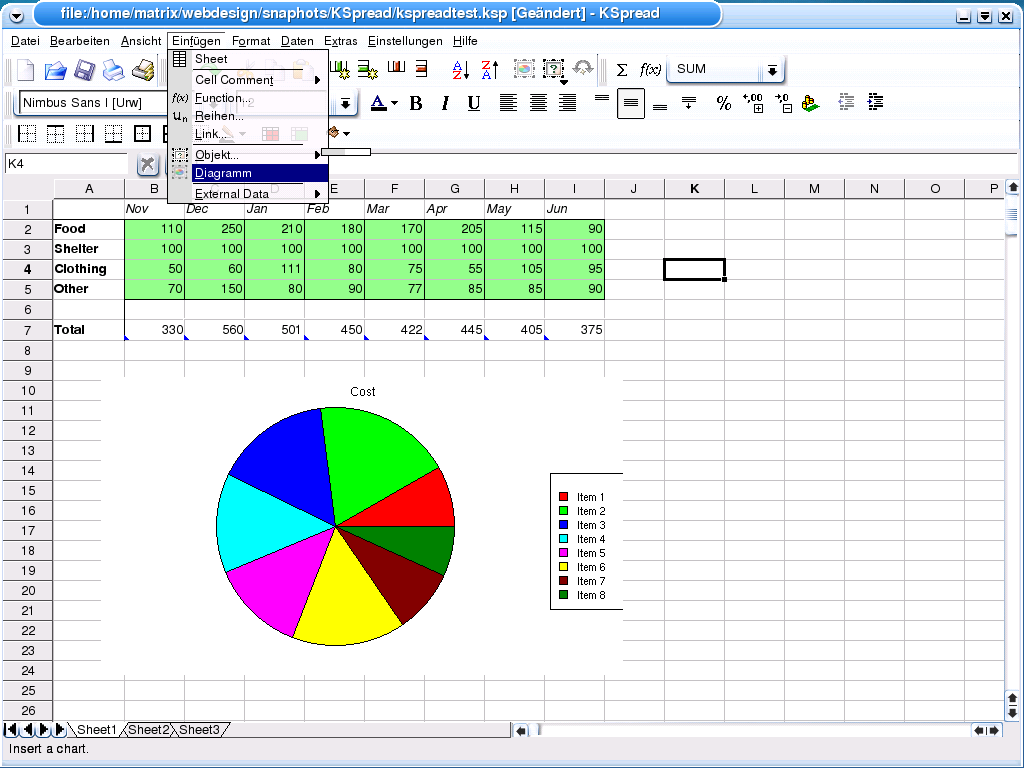The width and height of the screenshot is (1024, 768).
Task: Sort ascending with the A-Z icon
Action: click(x=460, y=70)
